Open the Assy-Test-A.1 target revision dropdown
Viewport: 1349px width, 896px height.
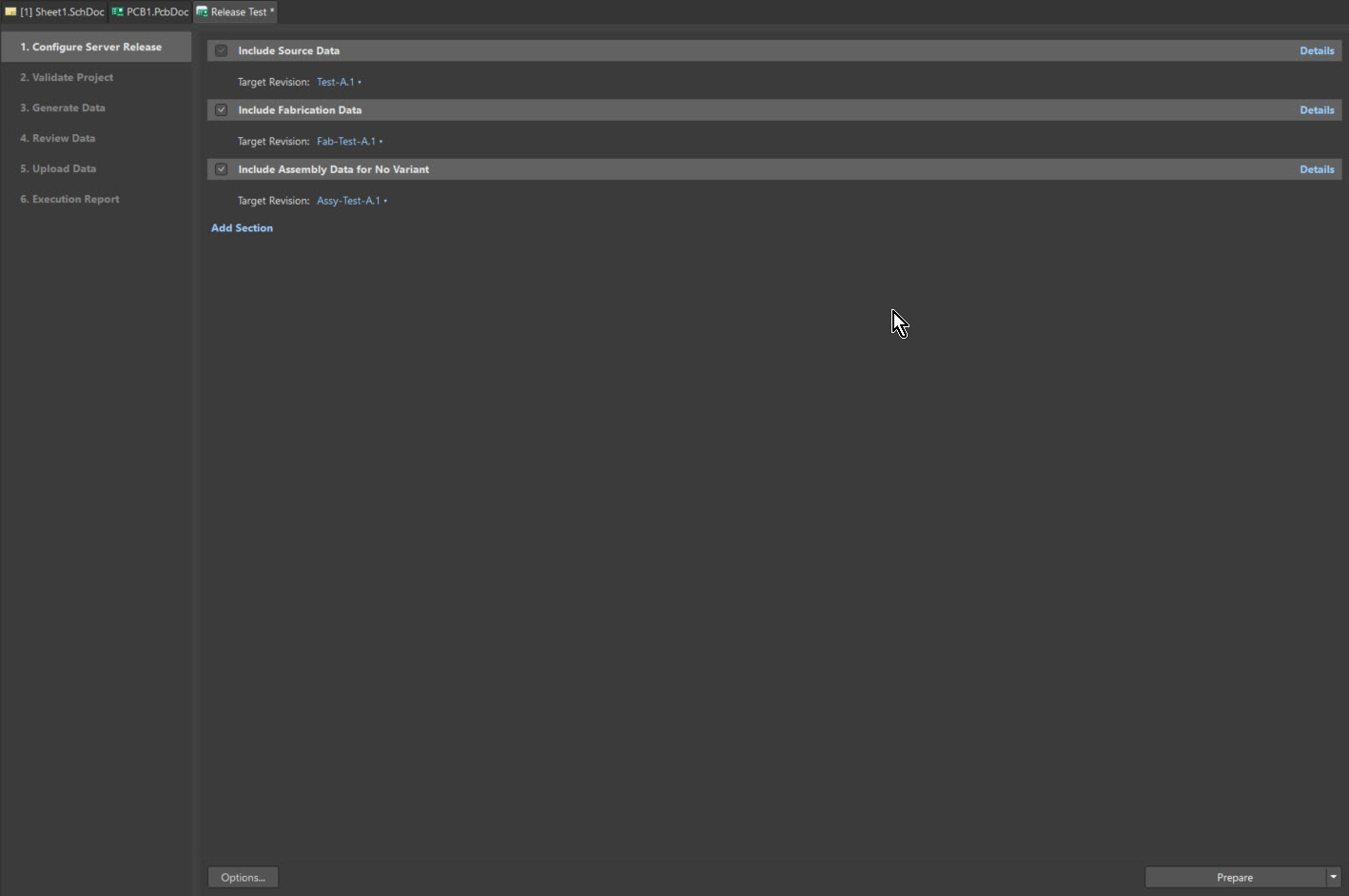click(352, 201)
